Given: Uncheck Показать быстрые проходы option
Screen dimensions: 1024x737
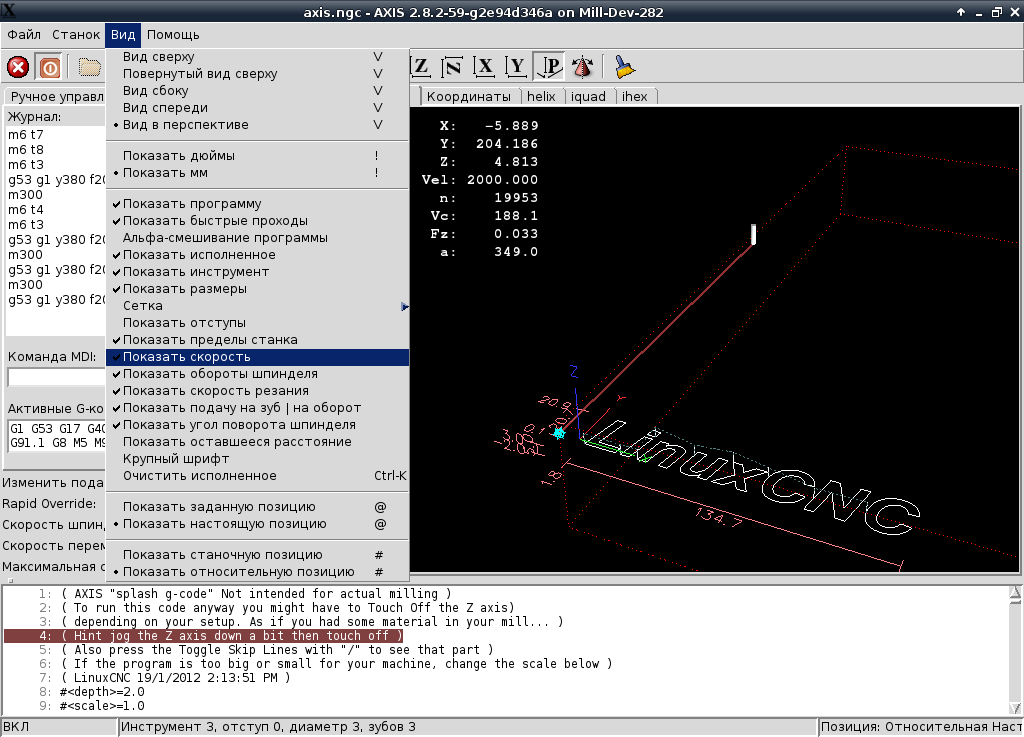Looking at the screenshot, I should (215, 221).
